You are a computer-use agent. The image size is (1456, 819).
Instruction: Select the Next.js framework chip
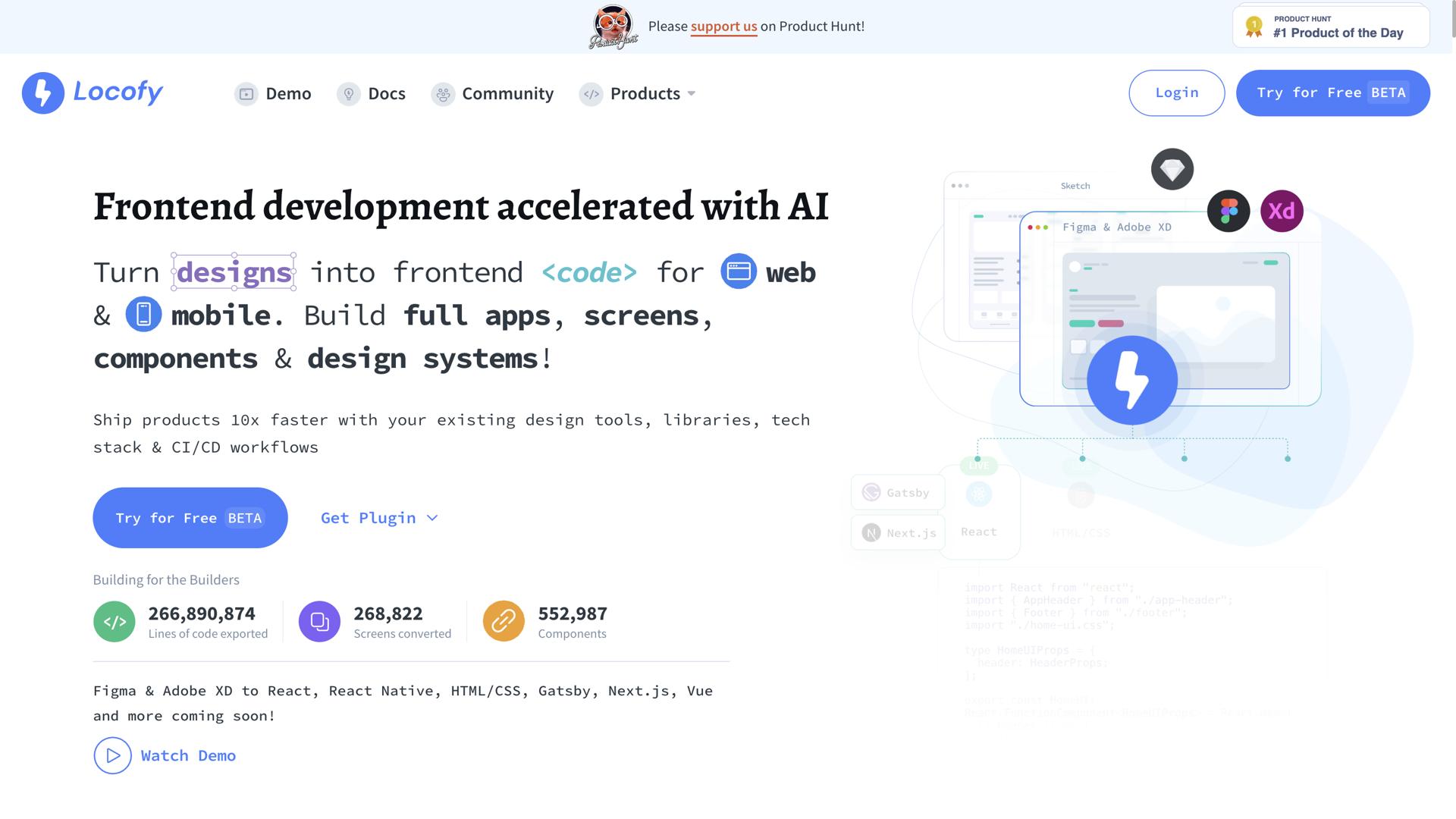[899, 533]
